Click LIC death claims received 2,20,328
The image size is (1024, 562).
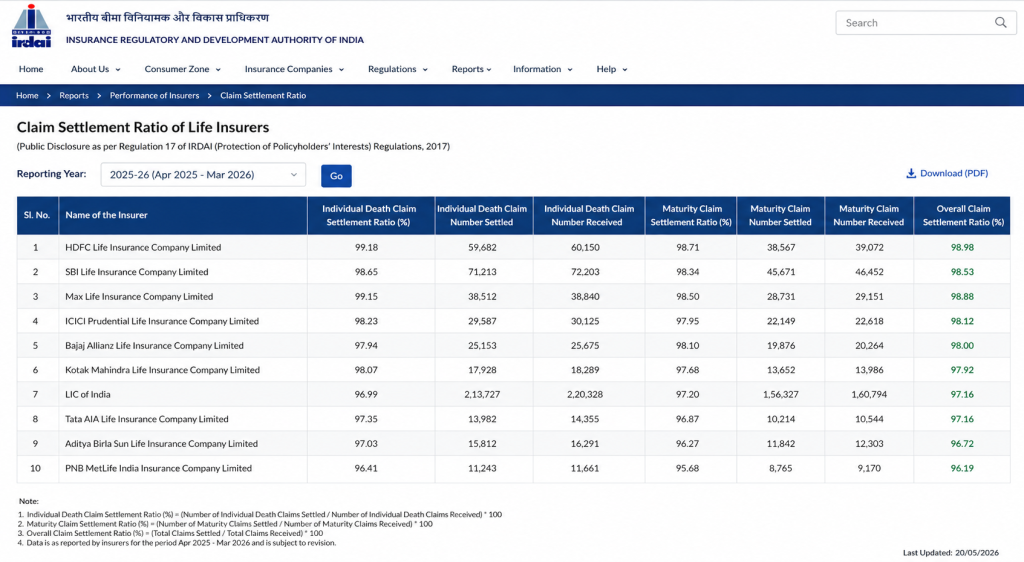584,394
